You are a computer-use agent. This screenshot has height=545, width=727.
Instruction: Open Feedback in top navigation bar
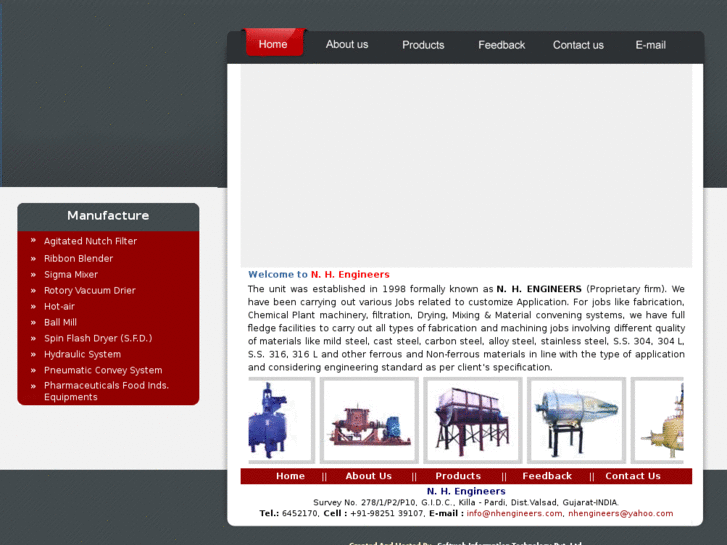502,45
